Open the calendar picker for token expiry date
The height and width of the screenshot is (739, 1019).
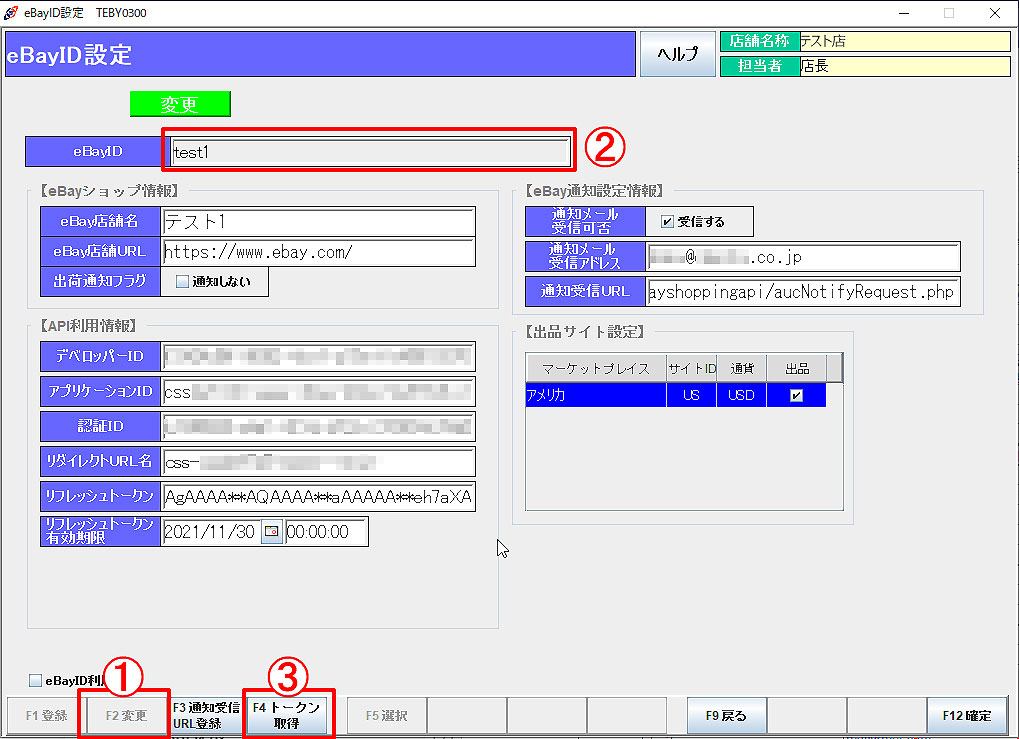pyautogui.click(x=272, y=533)
